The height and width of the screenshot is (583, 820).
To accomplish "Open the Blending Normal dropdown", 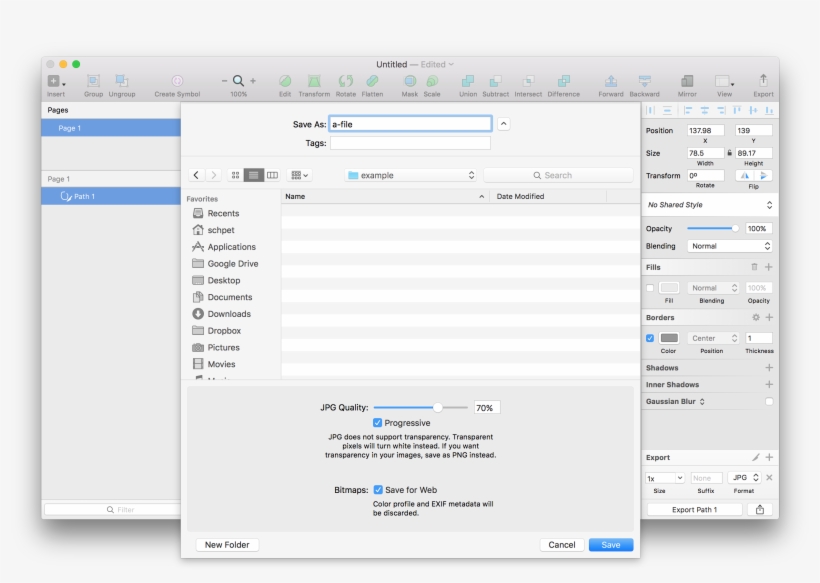I will click(x=730, y=246).
